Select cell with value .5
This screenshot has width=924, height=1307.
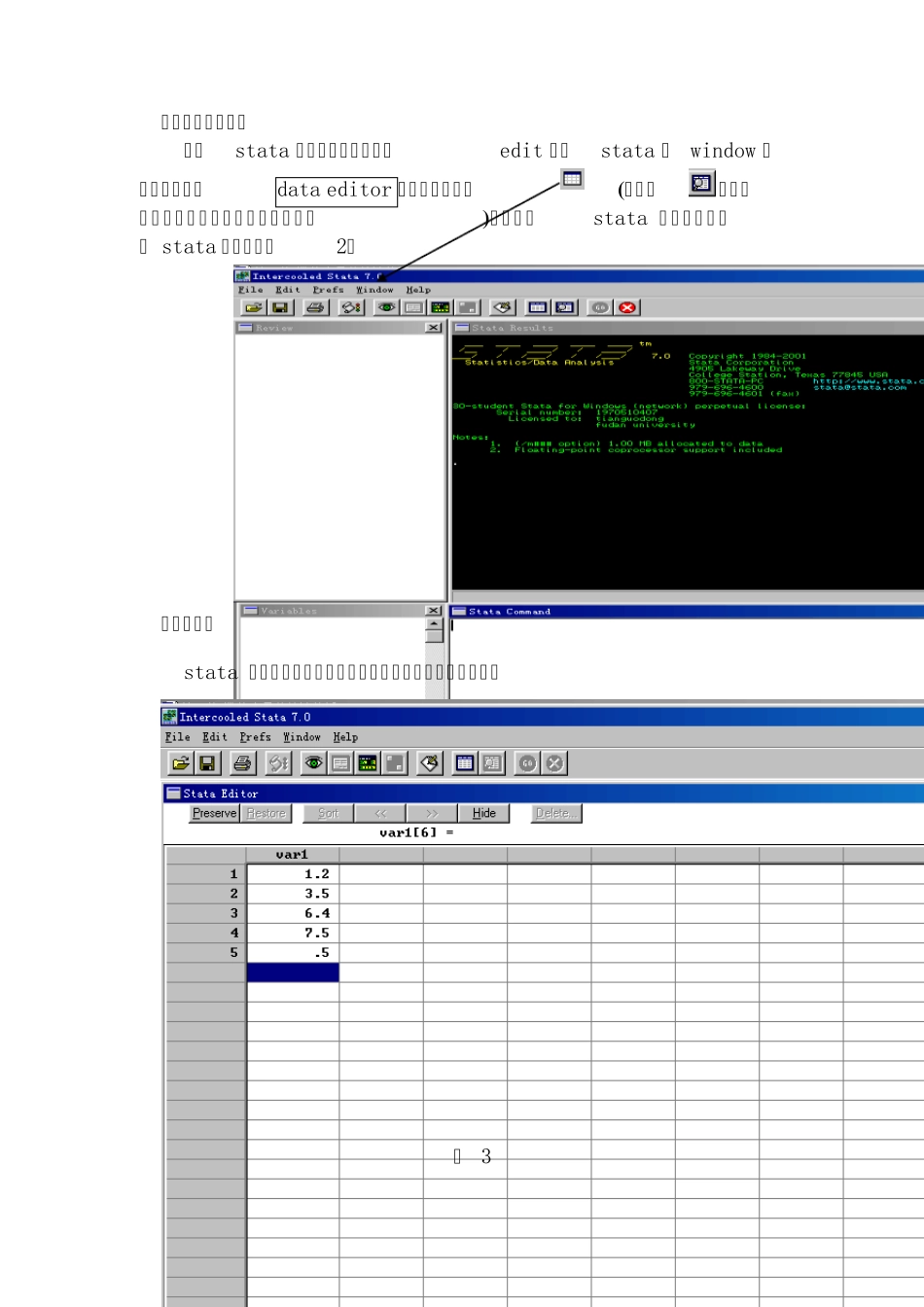tap(293, 953)
